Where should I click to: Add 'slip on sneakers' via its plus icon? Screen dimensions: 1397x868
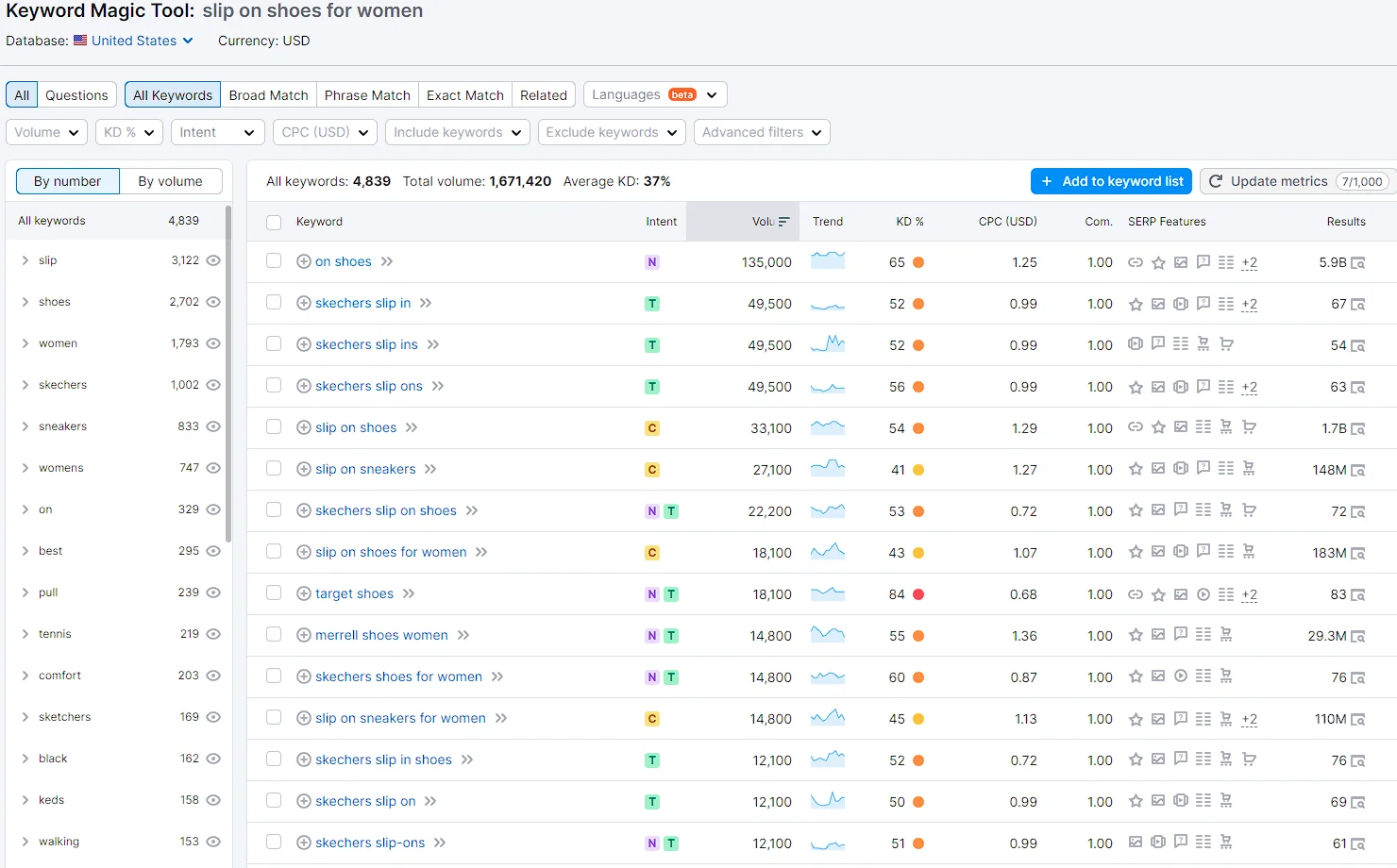coord(304,469)
